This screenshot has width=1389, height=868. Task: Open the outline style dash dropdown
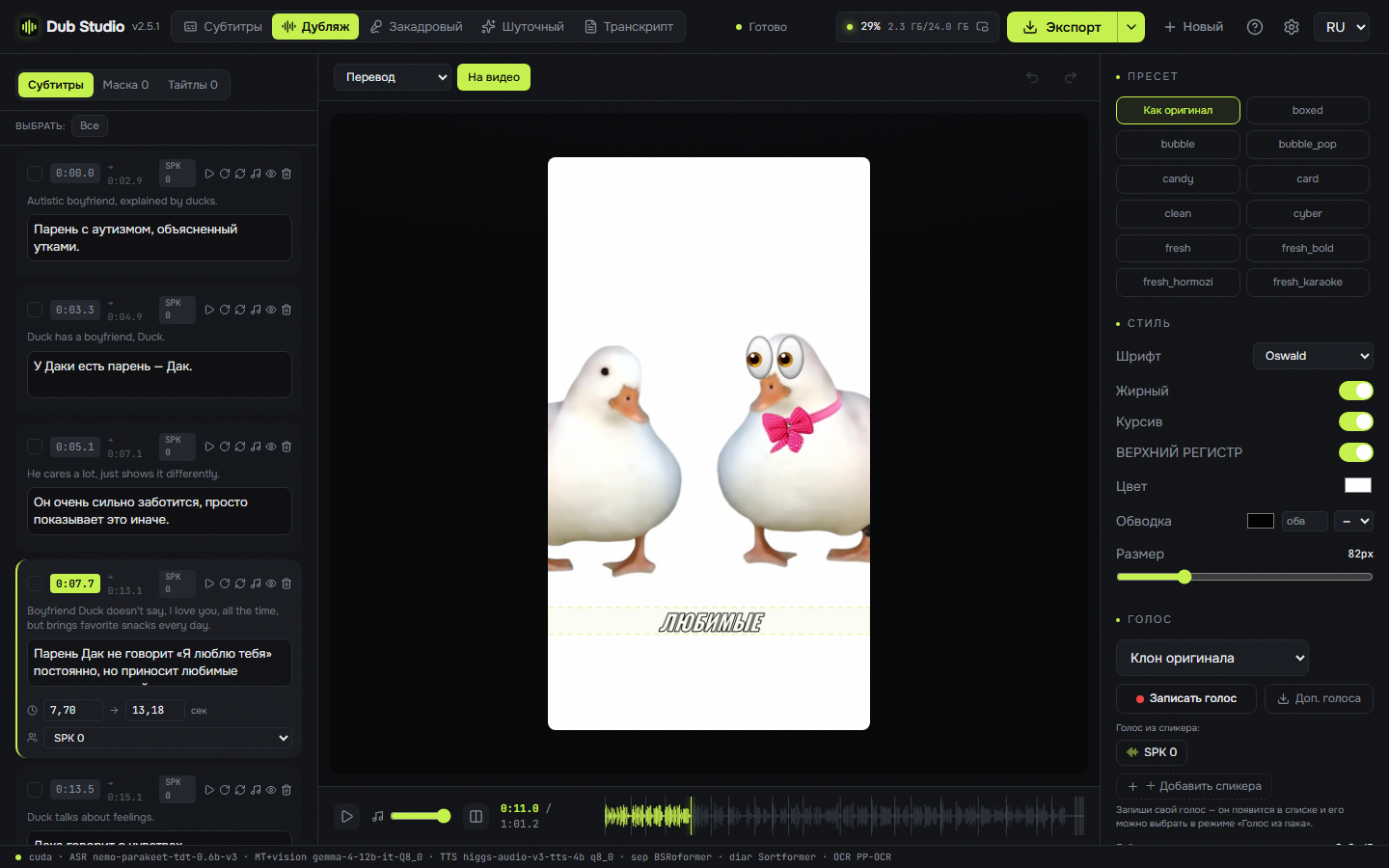pyautogui.click(x=1353, y=521)
